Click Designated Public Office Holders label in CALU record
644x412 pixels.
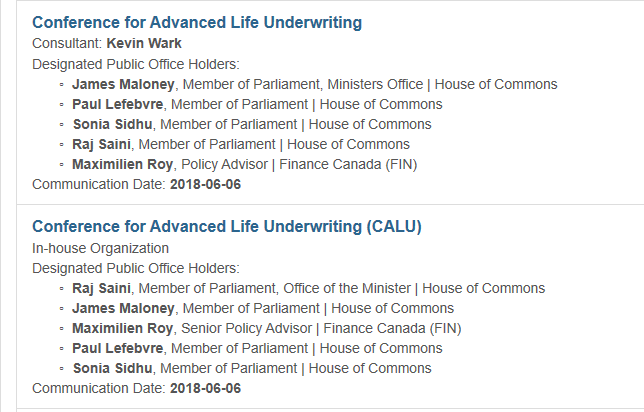[136, 269]
